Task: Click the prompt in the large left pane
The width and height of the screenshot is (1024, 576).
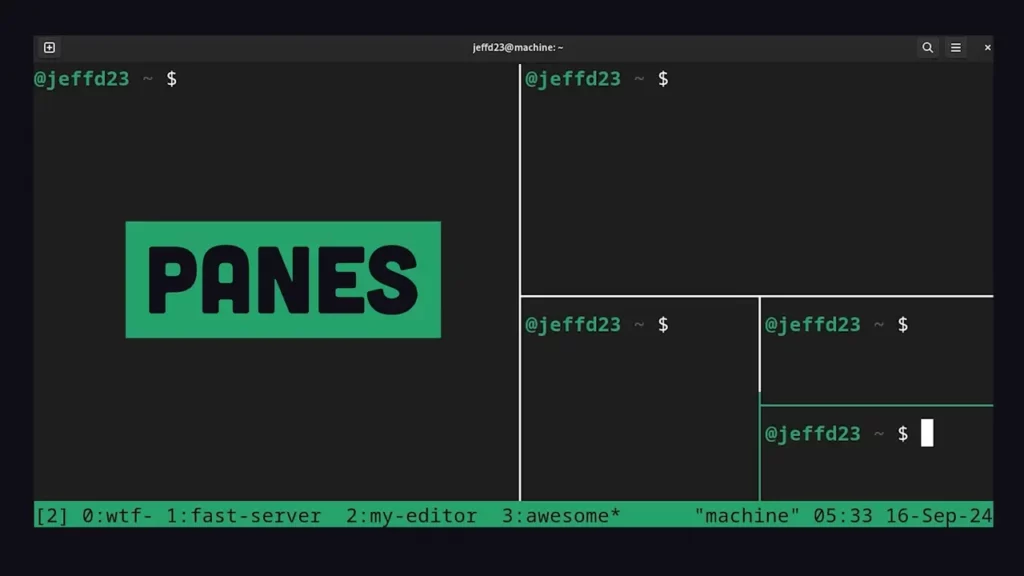Action: point(105,78)
